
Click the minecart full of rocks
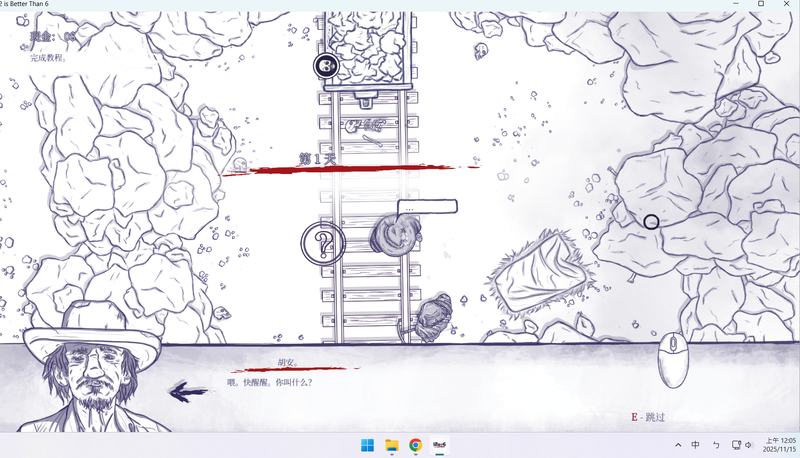(x=367, y=51)
